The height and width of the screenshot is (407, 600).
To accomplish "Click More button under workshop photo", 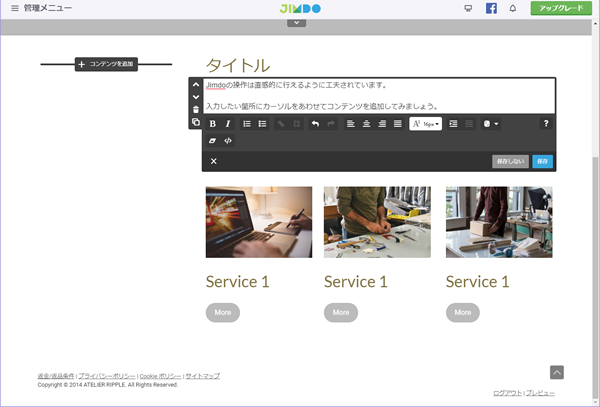I will pyautogui.click(x=341, y=313).
